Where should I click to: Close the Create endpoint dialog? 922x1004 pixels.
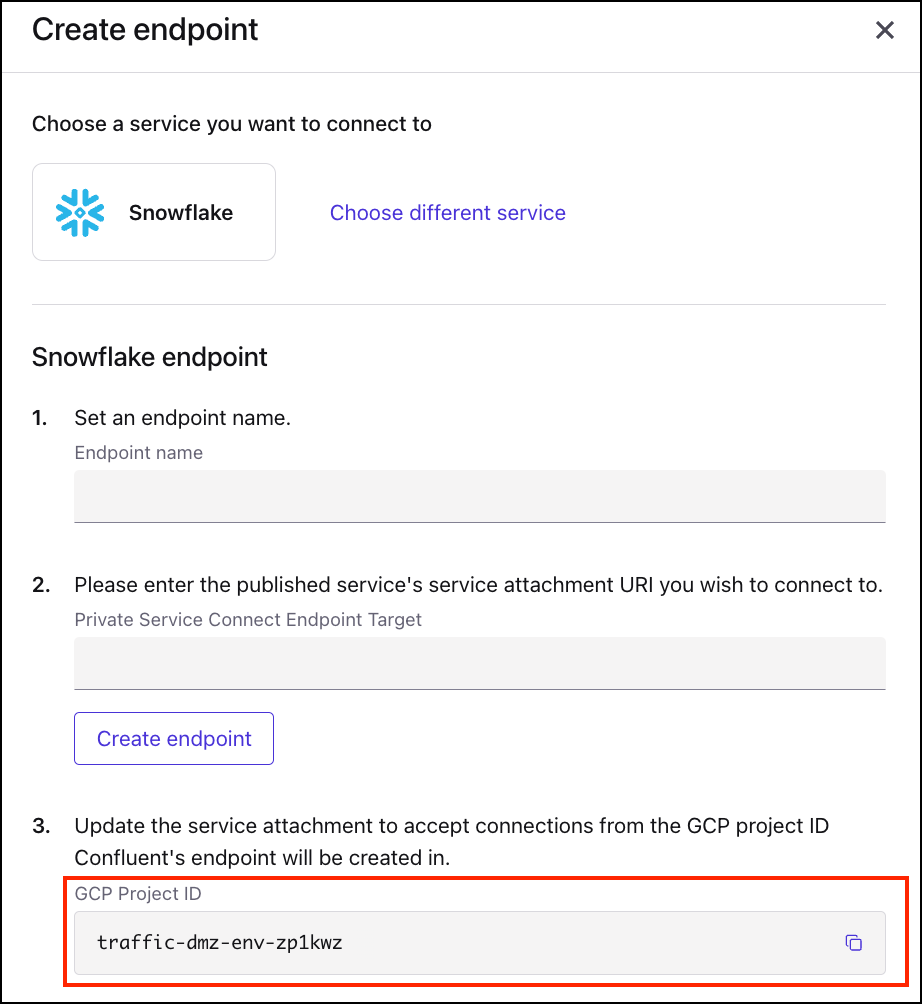pos(884,31)
